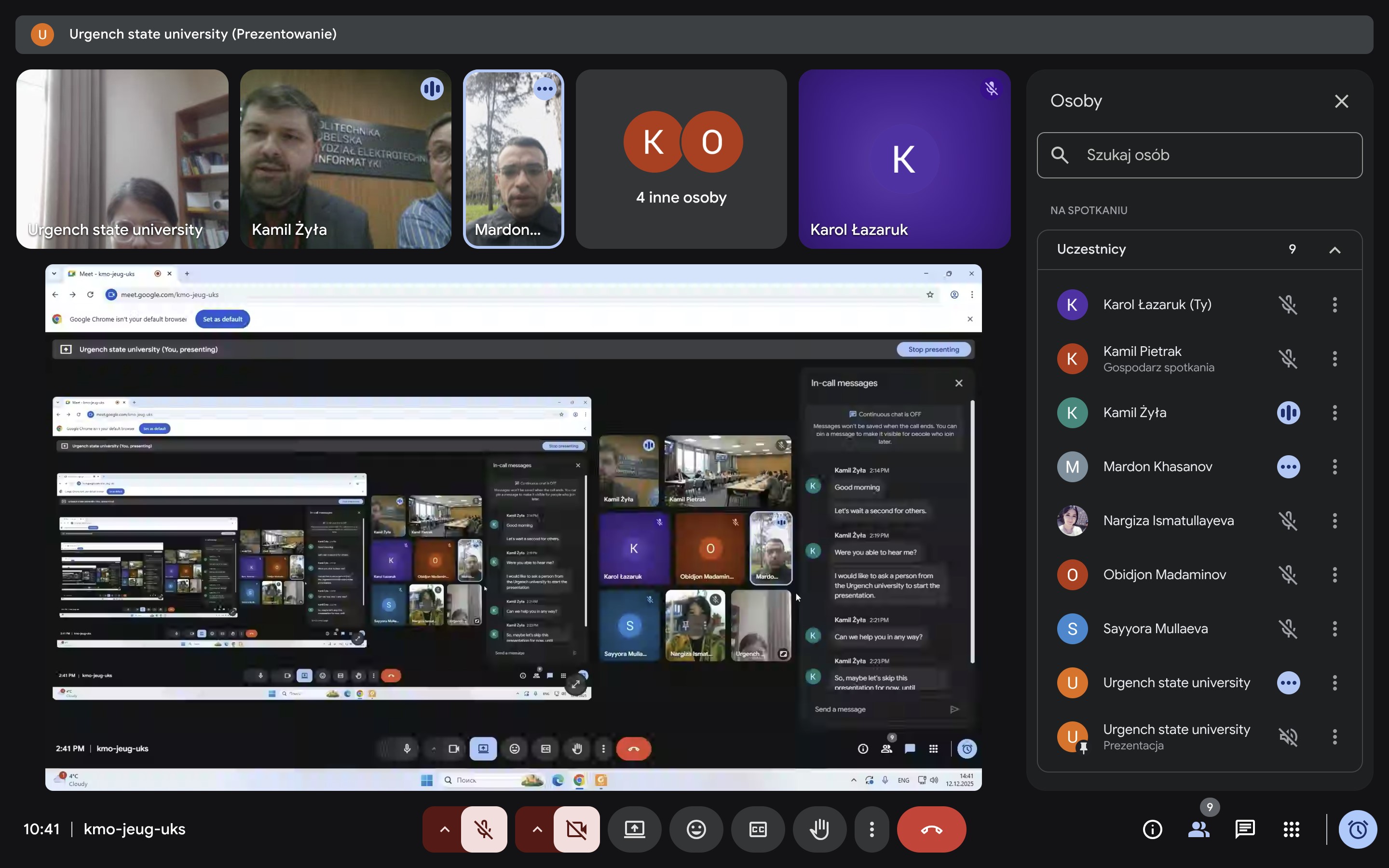Open more options for Kamil Żyła
Screen dimensions: 1389x868
(1335, 413)
